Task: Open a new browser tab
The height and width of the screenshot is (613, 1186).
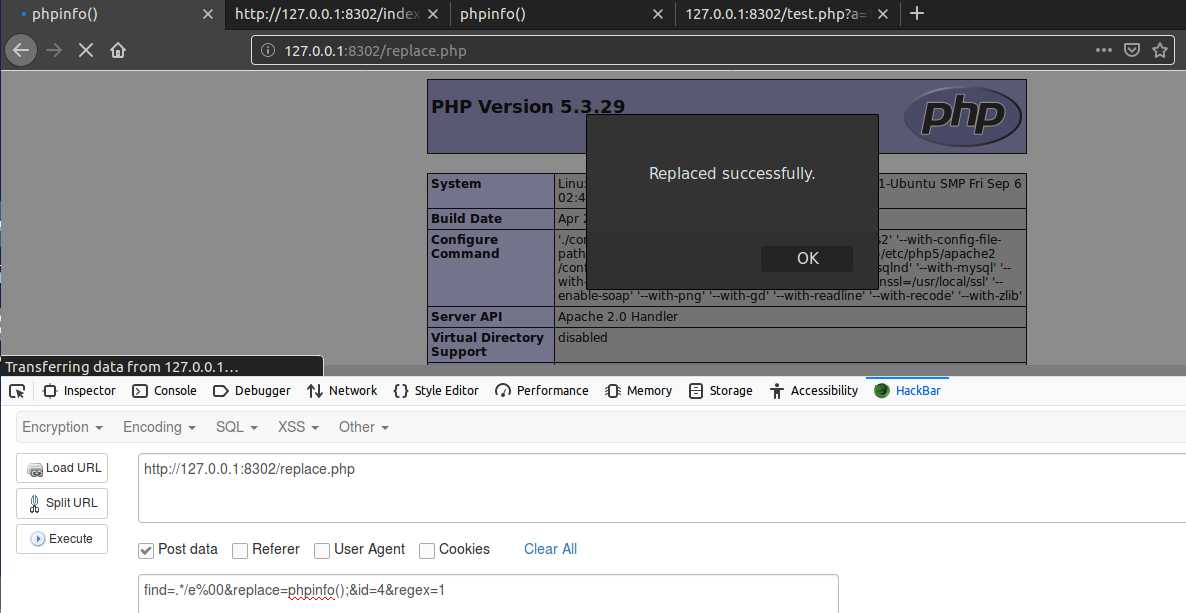Action: pyautogui.click(x=917, y=14)
